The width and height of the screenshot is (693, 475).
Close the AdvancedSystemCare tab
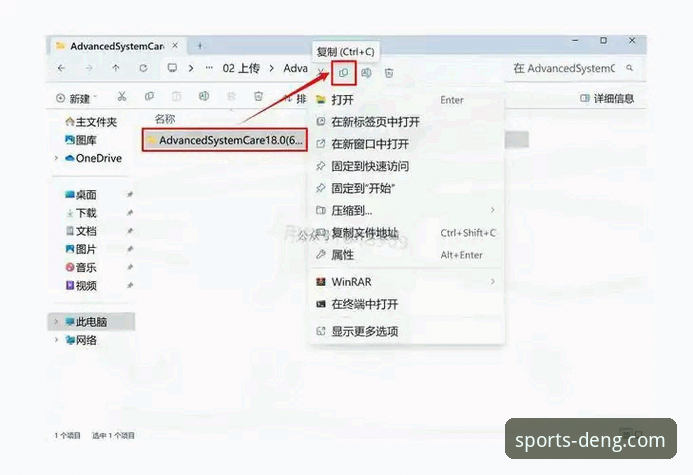tap(175, 46)
